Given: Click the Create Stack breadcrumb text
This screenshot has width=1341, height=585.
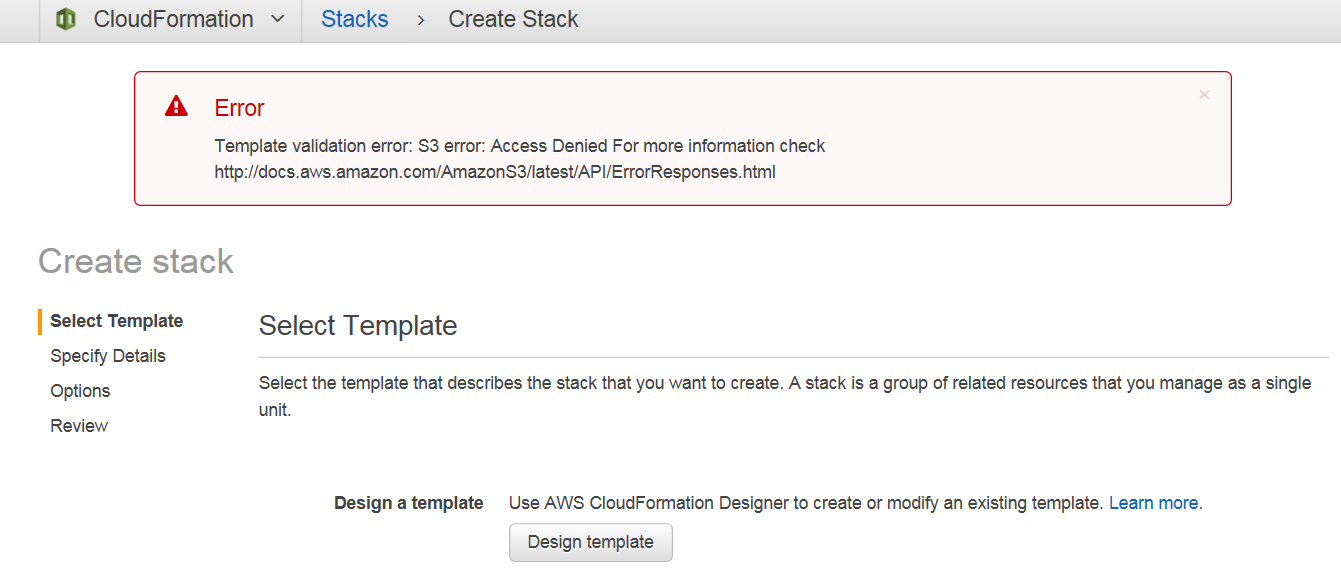Looking at the screenshot, I should [x=513, y=19].
